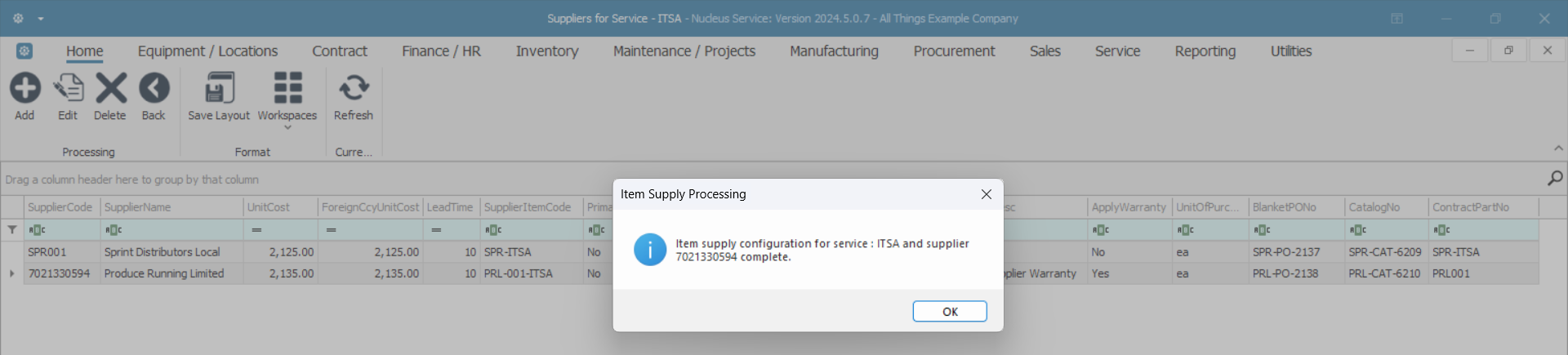Viewport: 1568px width, 355px height.
Task: Sort by the SupplierCode column header
Action: pyautogui.click(x=60, y=207)
